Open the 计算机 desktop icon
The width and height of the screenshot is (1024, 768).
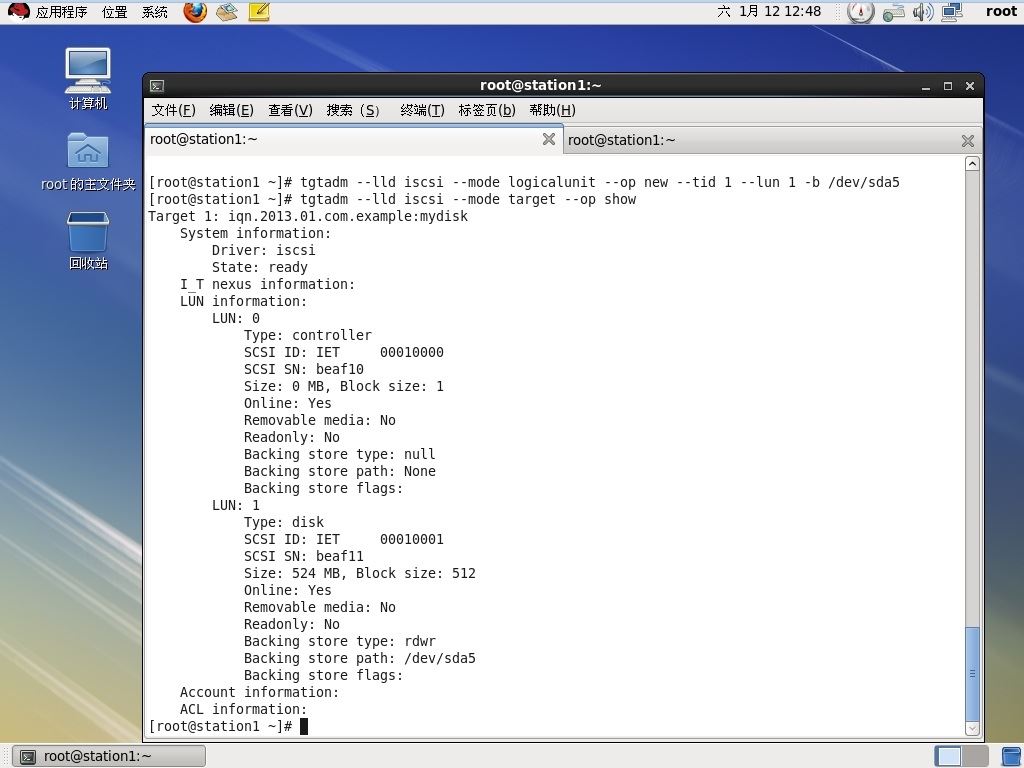[88, 78]
